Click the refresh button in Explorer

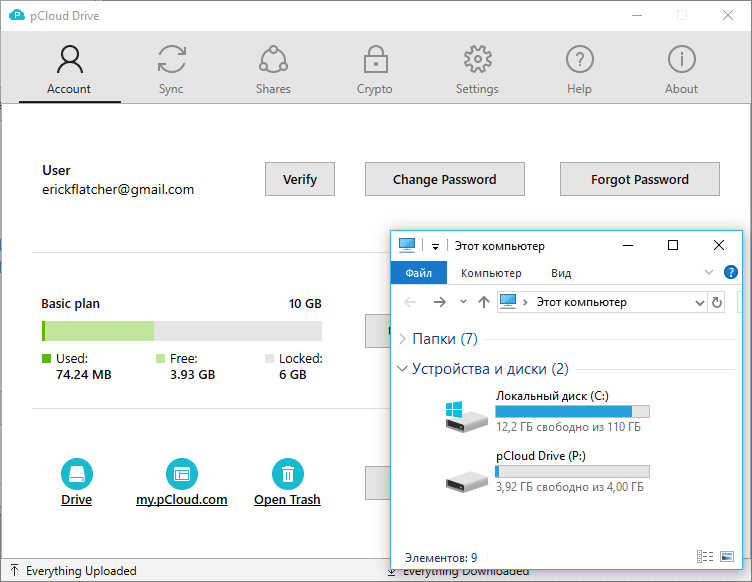point(717,303)
